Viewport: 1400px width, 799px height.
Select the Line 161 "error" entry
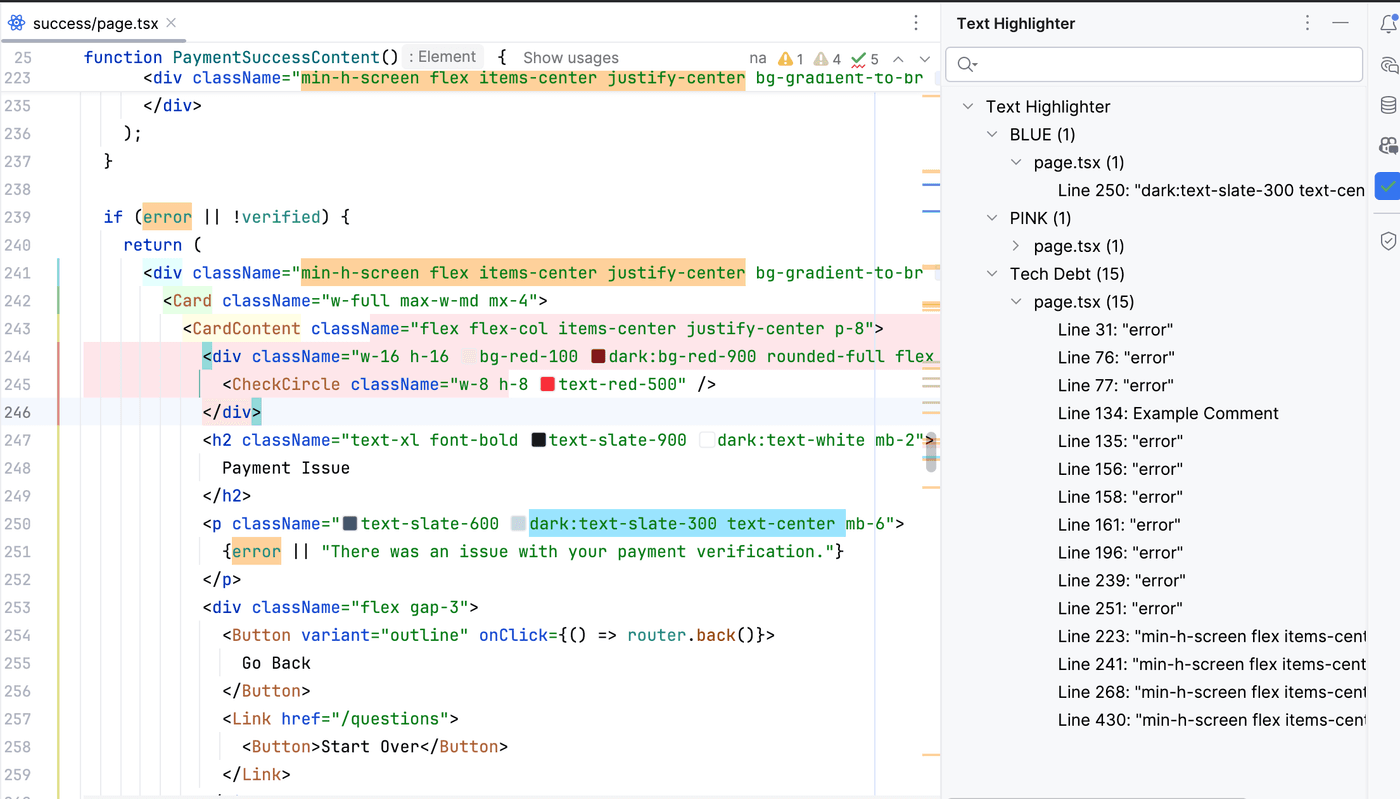pos(1119,526)
